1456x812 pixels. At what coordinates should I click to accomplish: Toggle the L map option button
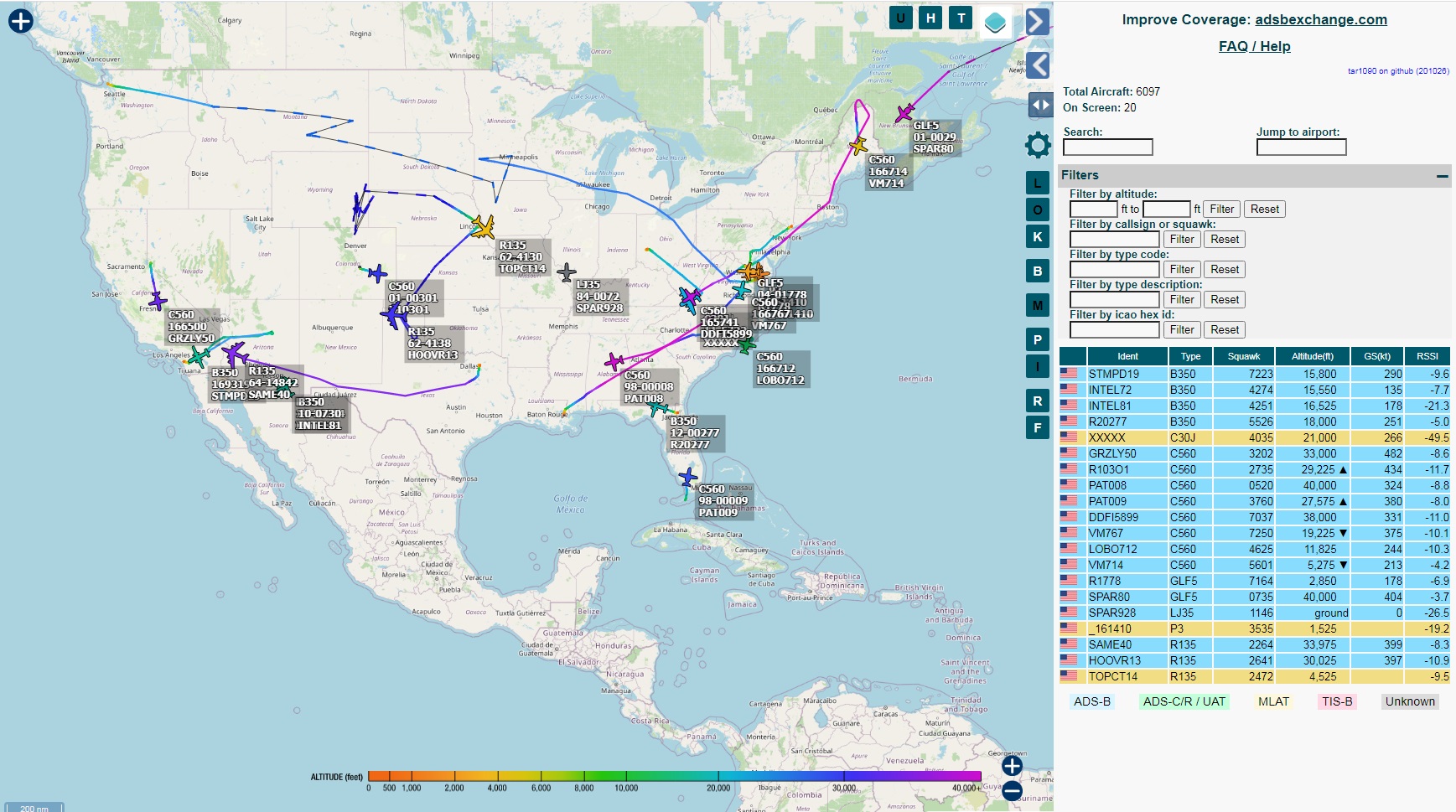[1038, 183]
